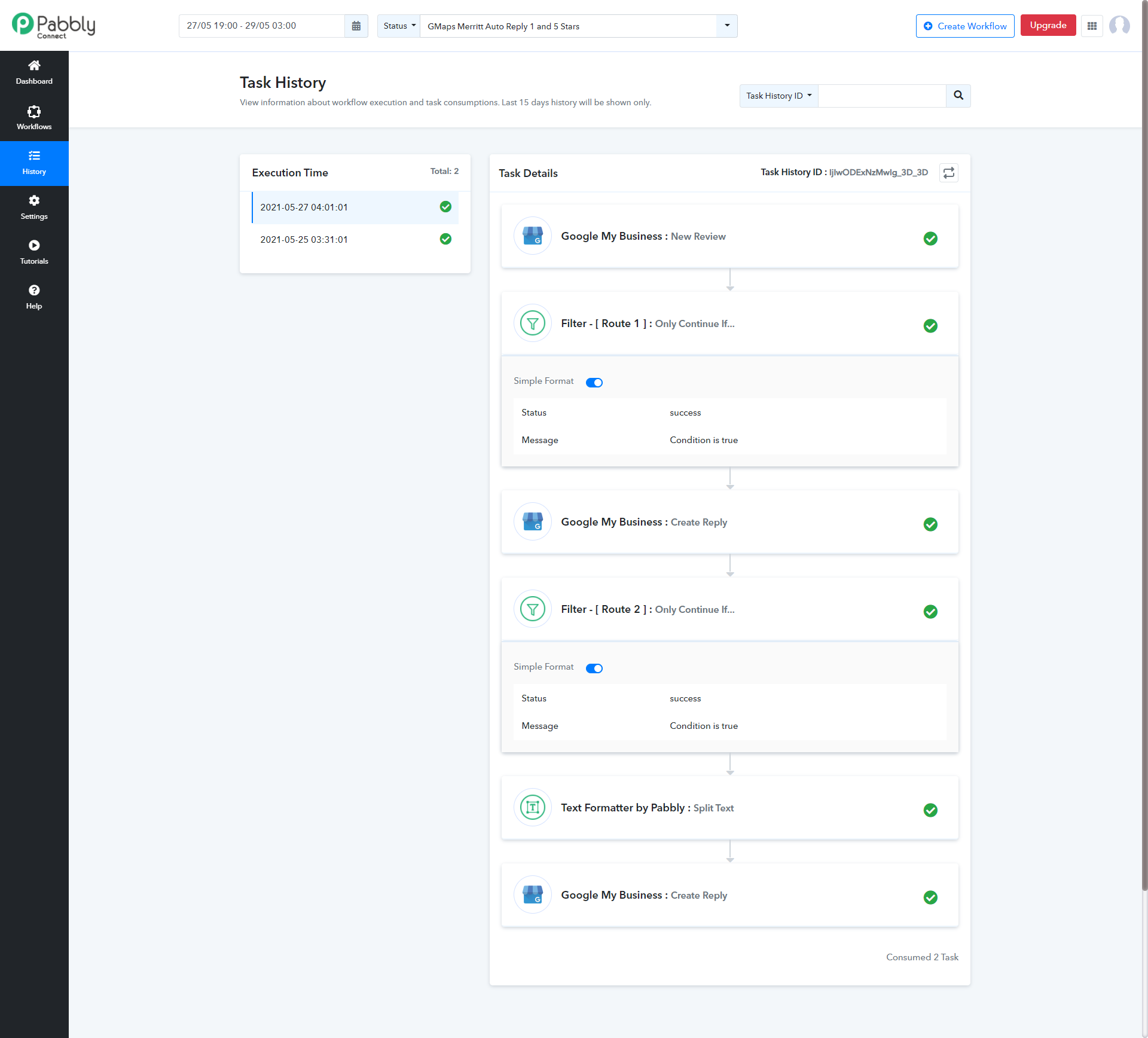The width and height of the screenshot is (1148, 1038).
Task: Click the Task History ID value text
Action: pyautogui.click(x=878, y=172)
